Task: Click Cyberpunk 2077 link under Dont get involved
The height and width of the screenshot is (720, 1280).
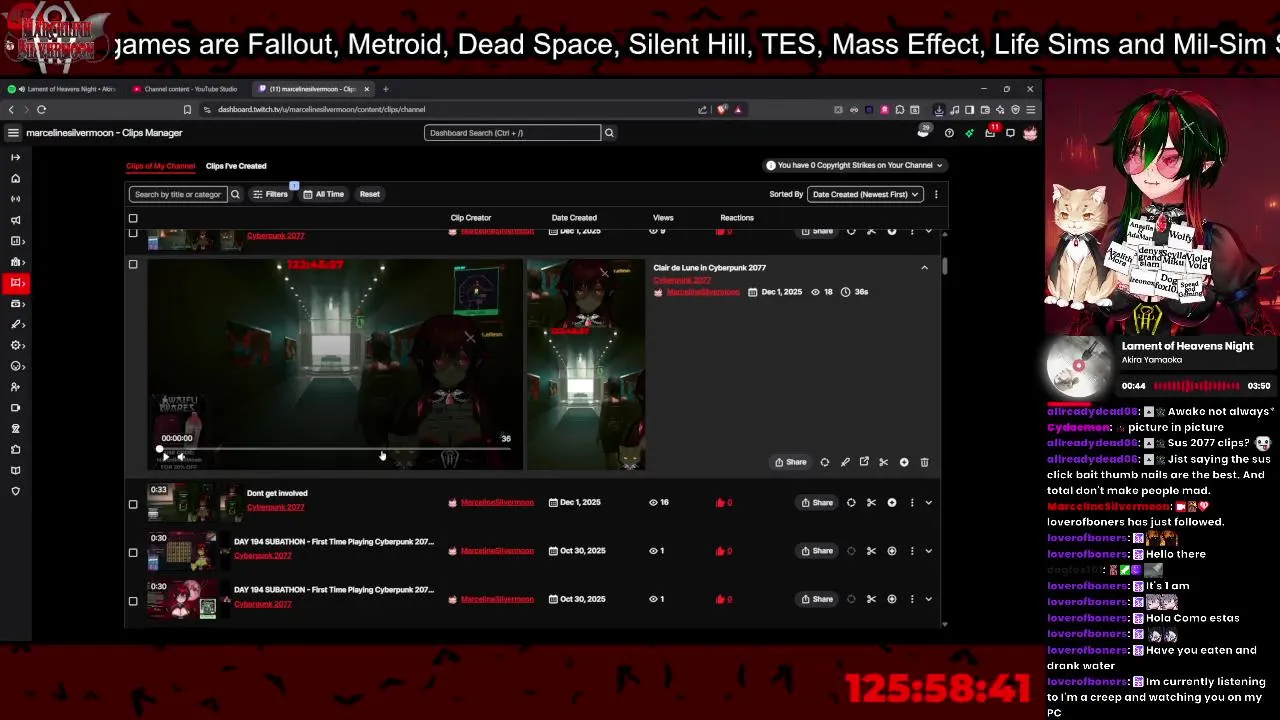Action: [276, 507]
